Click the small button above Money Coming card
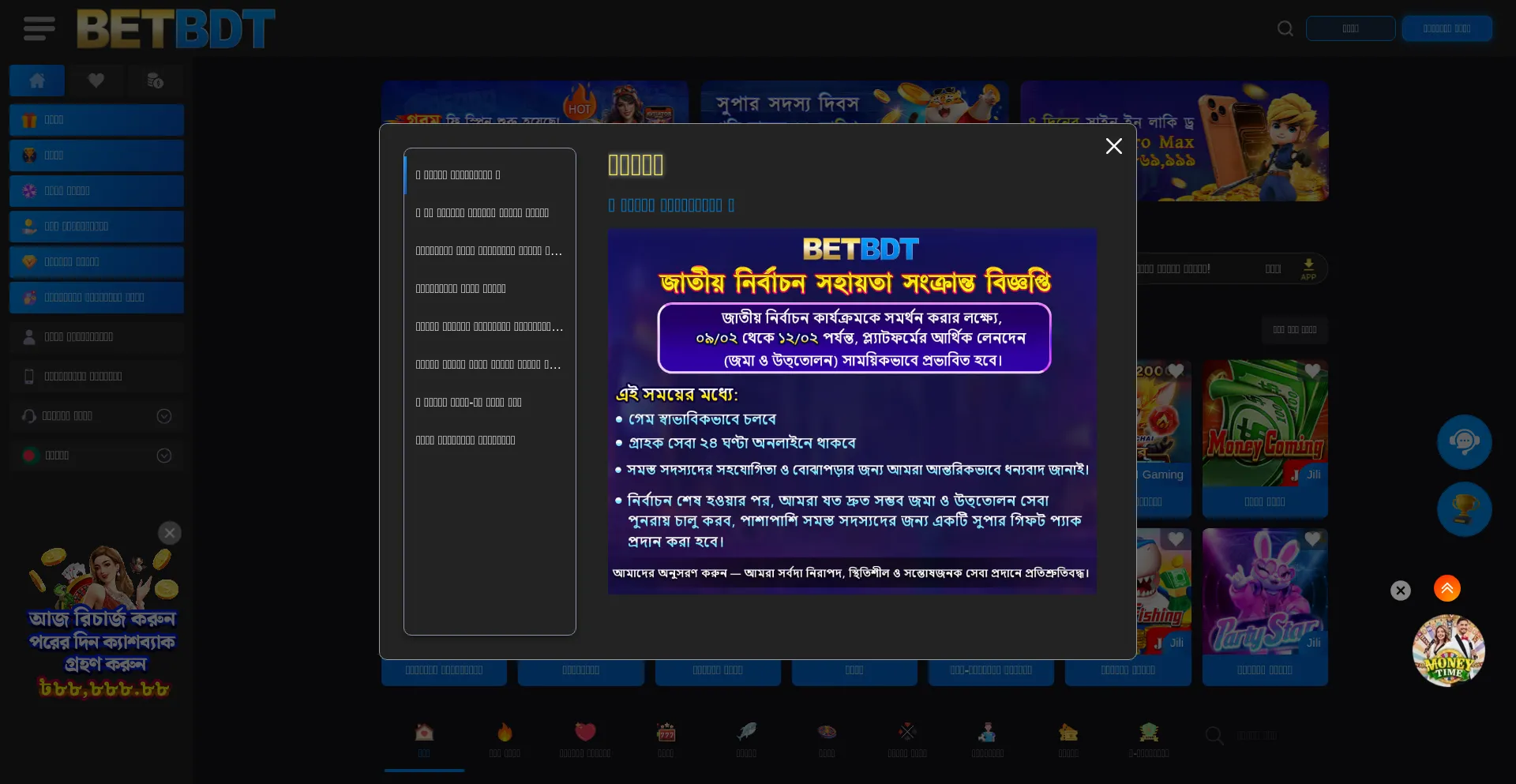 pyautogui.click(x=1294, y=330)
